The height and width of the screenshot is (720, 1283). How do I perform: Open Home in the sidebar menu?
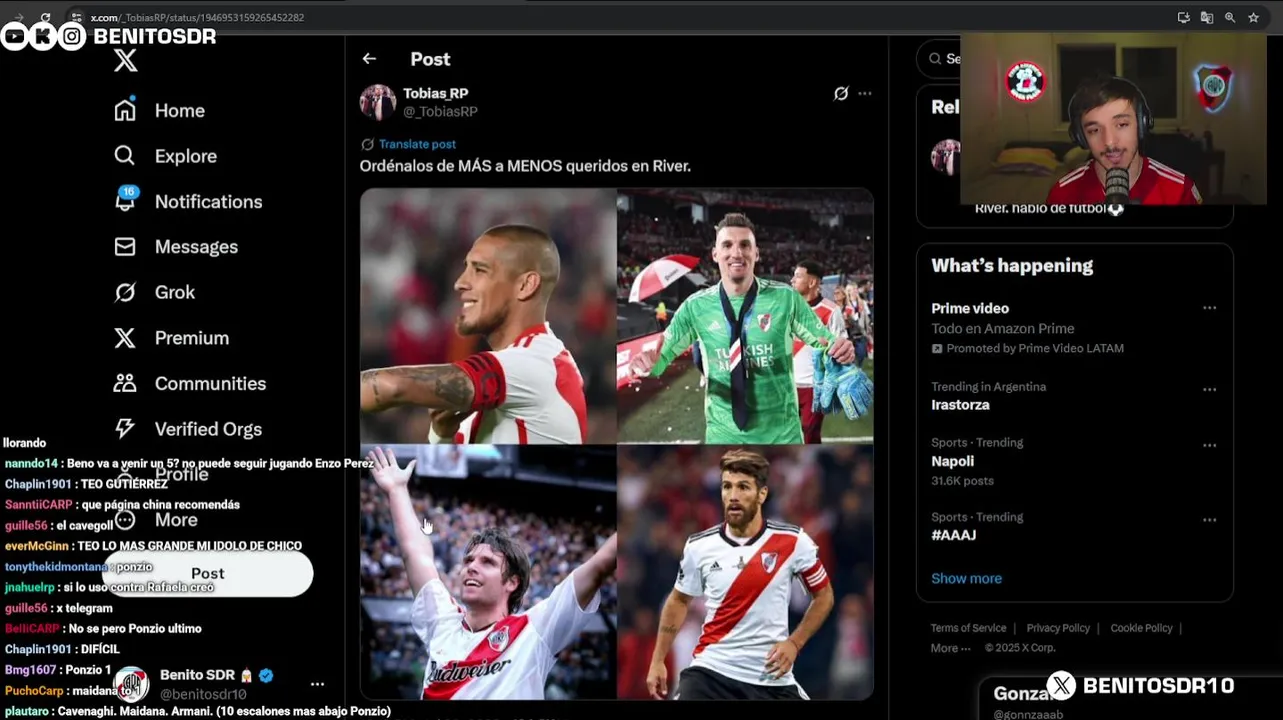click(x=180, y=110)
